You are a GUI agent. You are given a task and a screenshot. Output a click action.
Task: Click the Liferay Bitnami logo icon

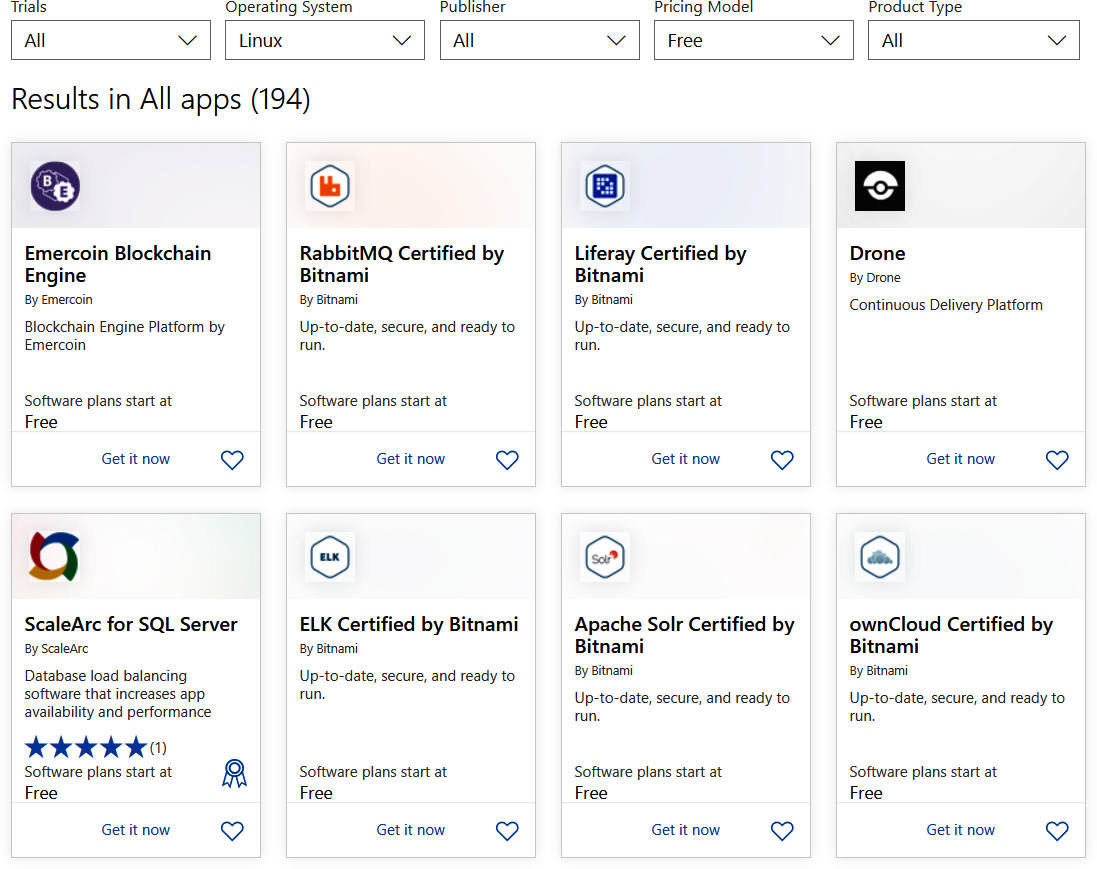click(x=605, y=186)
